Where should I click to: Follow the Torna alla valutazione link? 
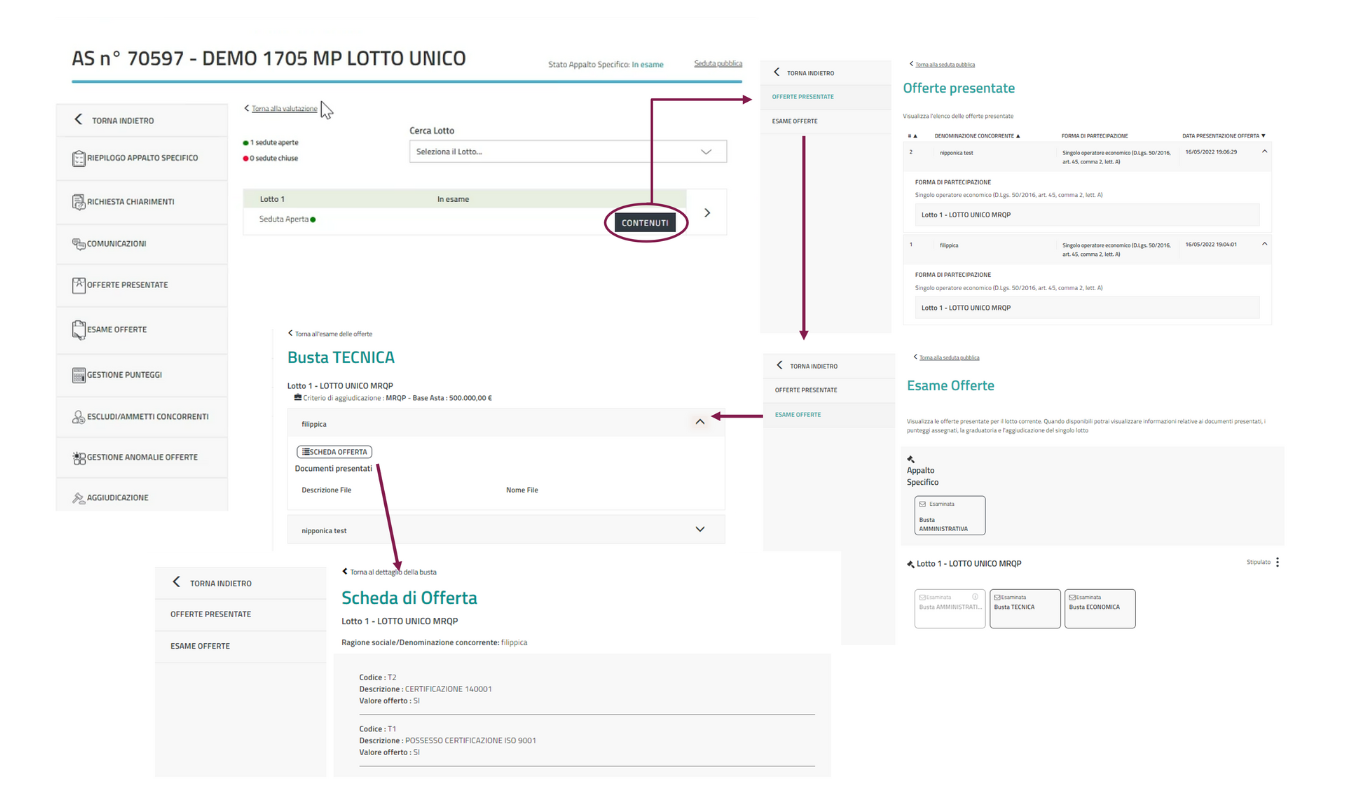(284, 109)
